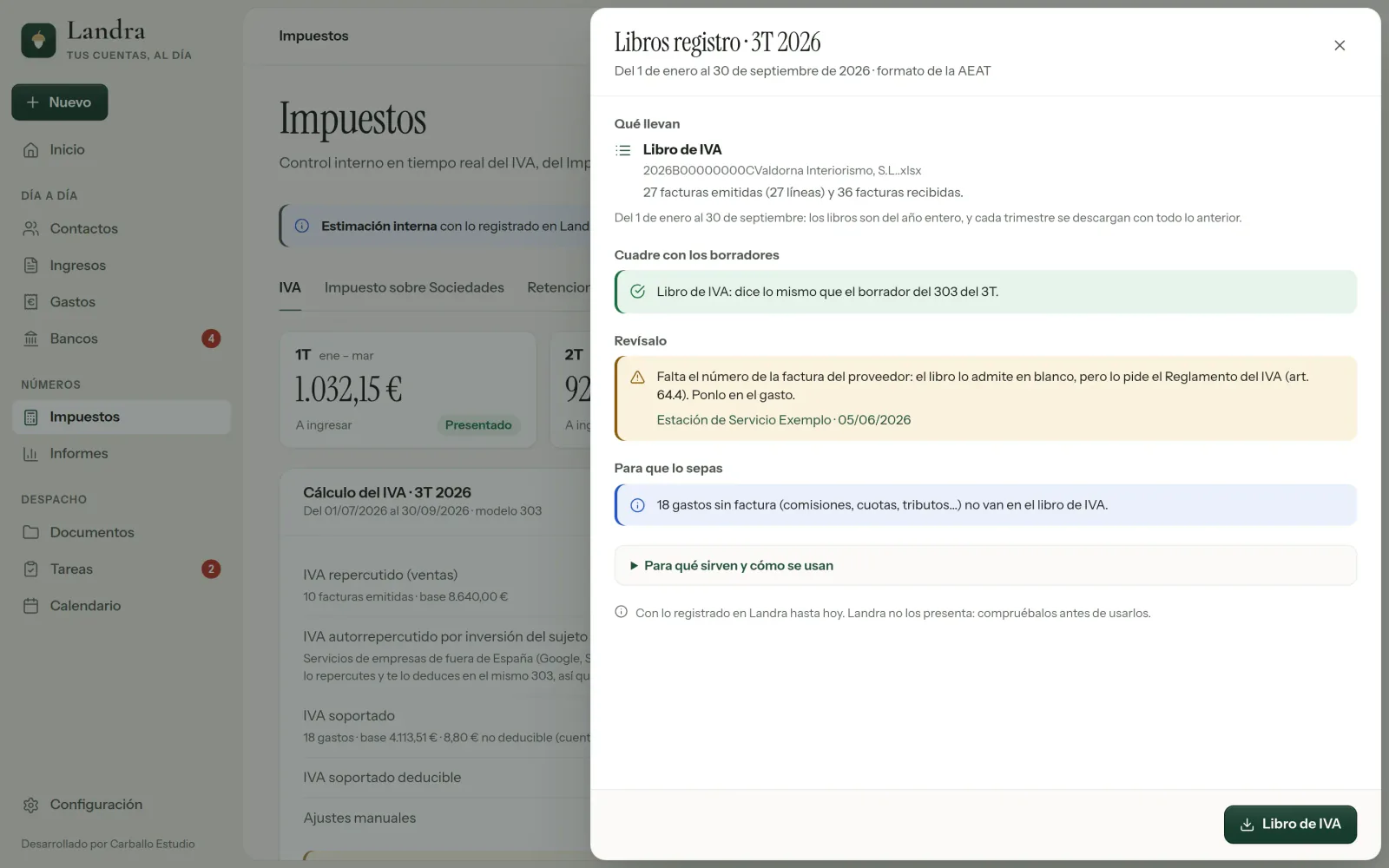Screen dimensions: 1389x868
Task: Click the Gastos receipt icon
Action: pos(31,302)
